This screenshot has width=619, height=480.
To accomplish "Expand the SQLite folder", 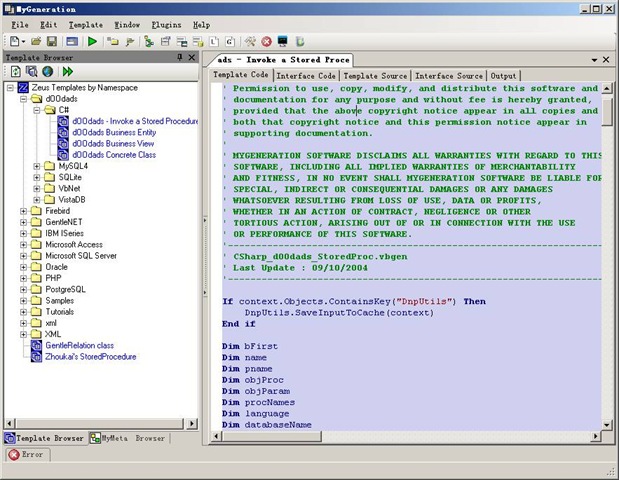I will 37,177.
